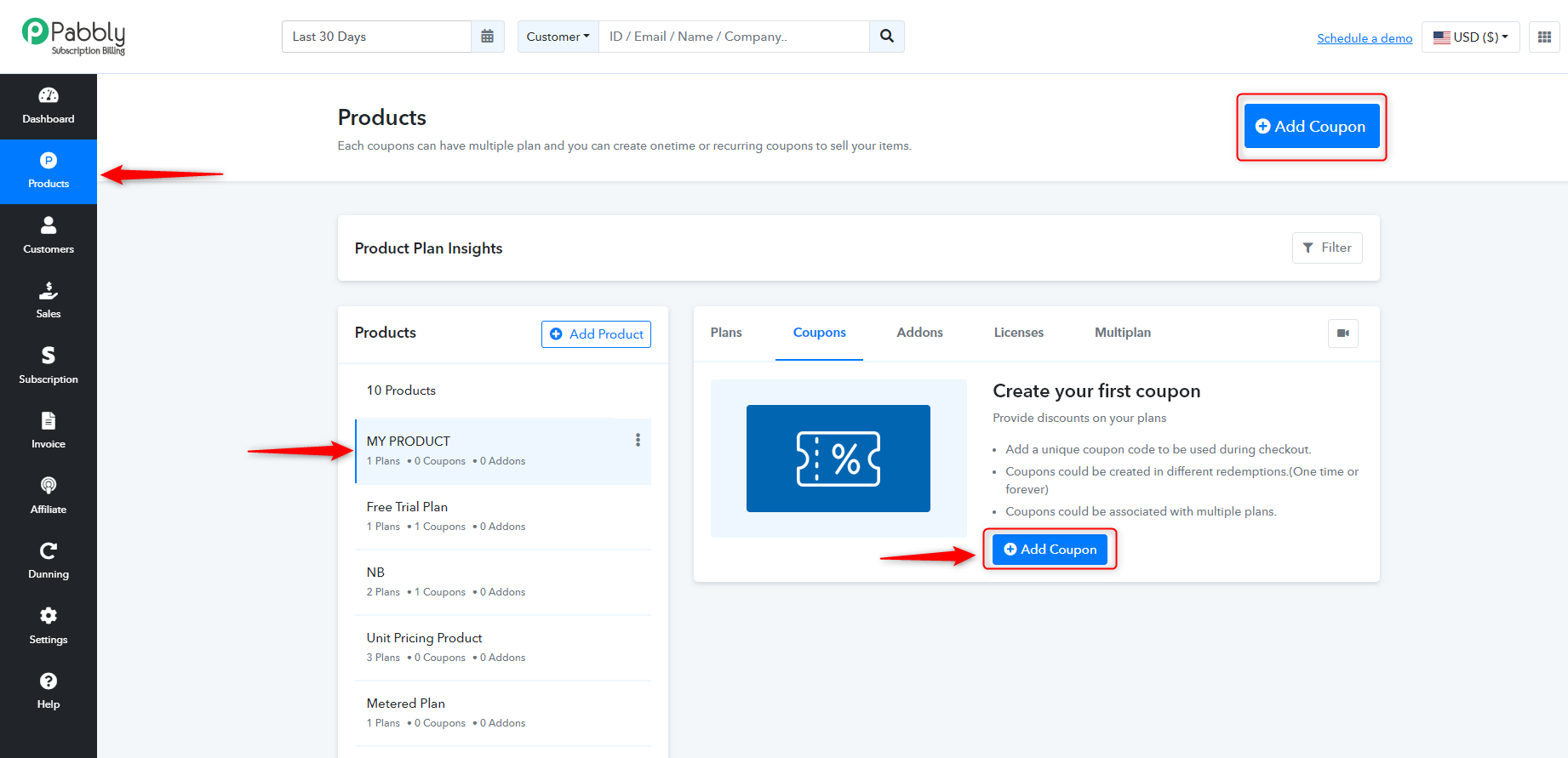
Task: Switch to the Addons tab
Action: click(919, 333)
